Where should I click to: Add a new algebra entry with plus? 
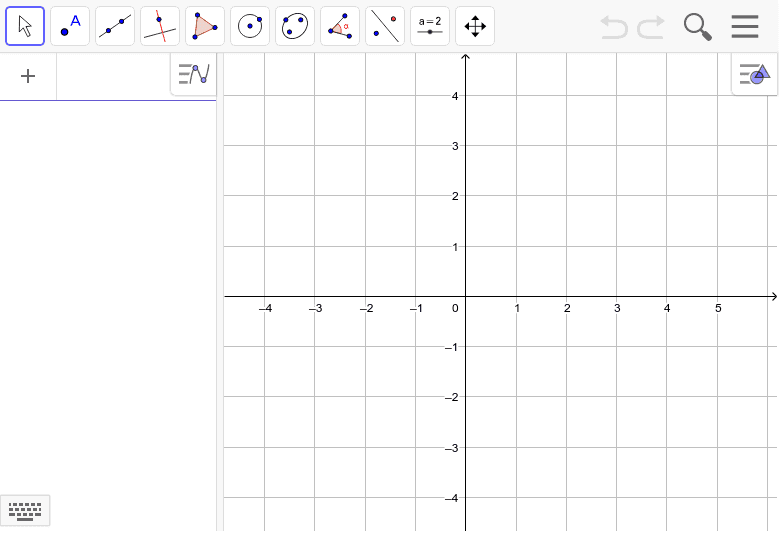coord(28,76)
